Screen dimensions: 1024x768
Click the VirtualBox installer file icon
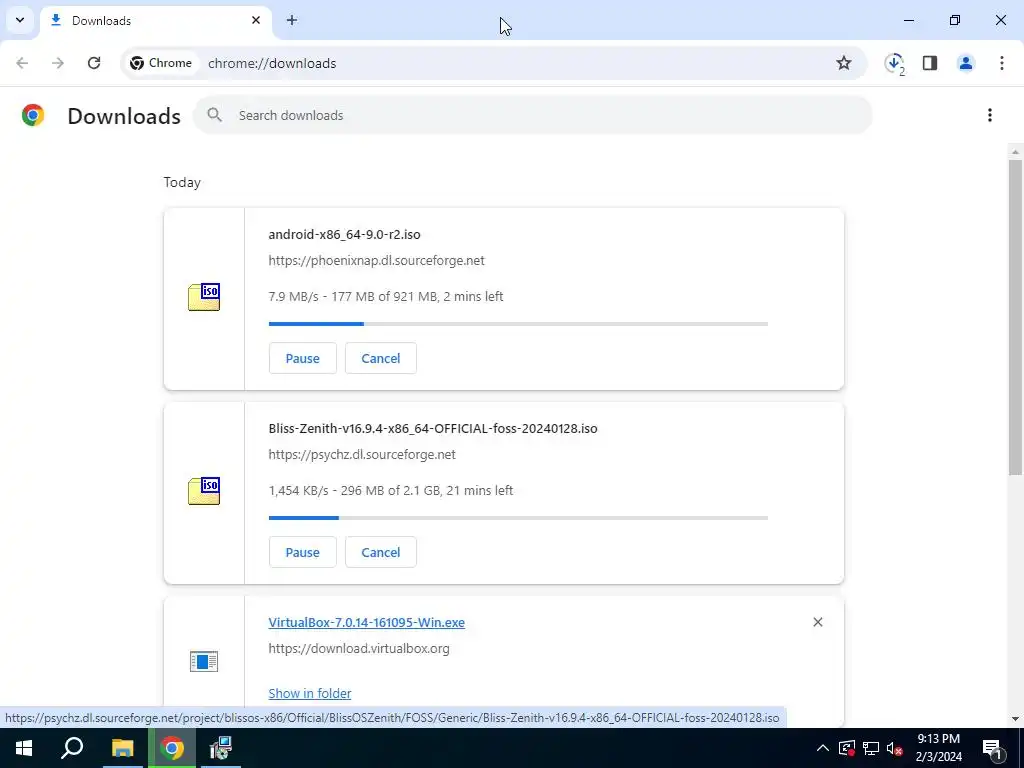click(204, 662)
